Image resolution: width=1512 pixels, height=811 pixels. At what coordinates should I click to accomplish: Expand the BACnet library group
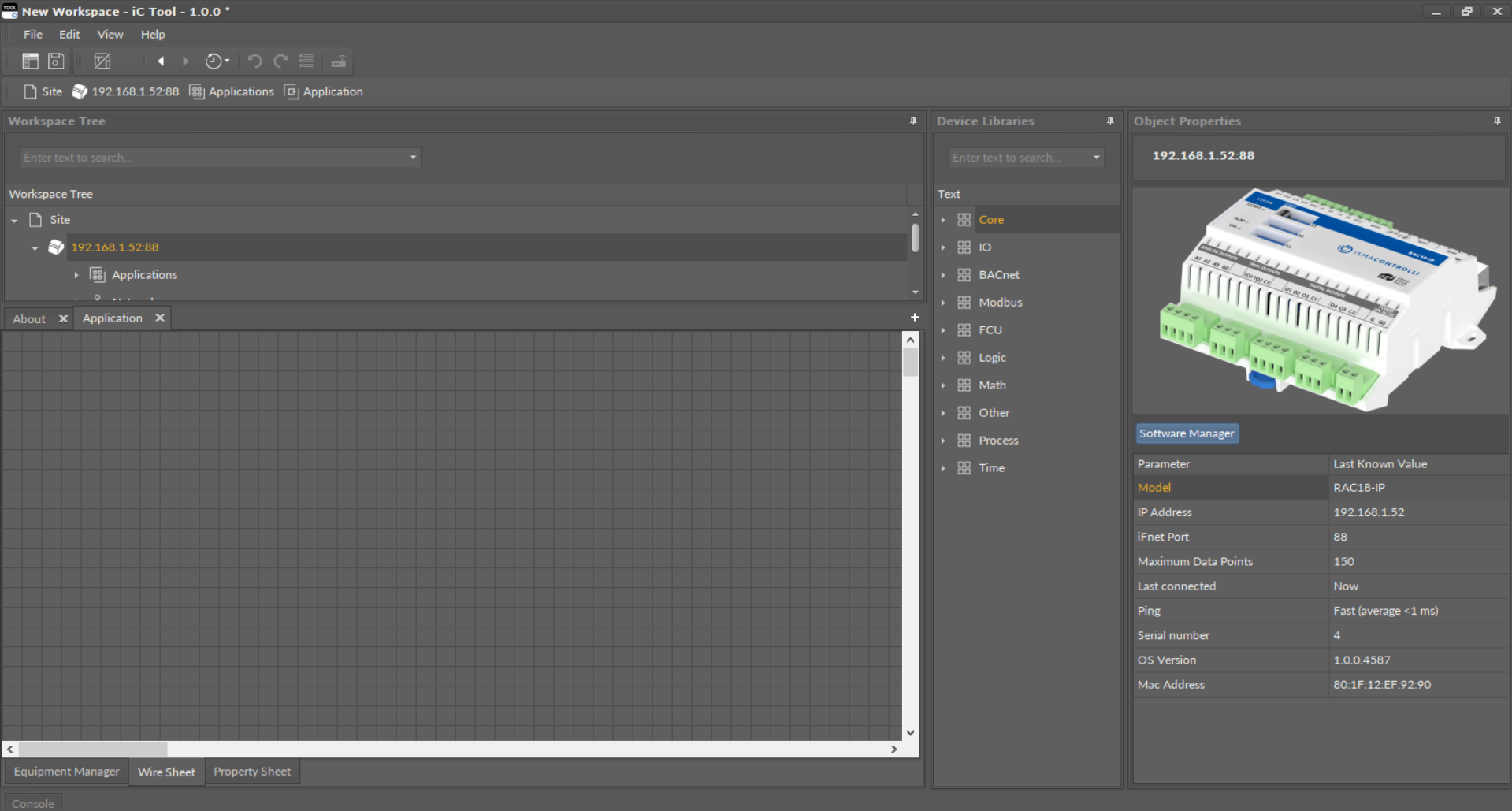click(x=943, y=275)
